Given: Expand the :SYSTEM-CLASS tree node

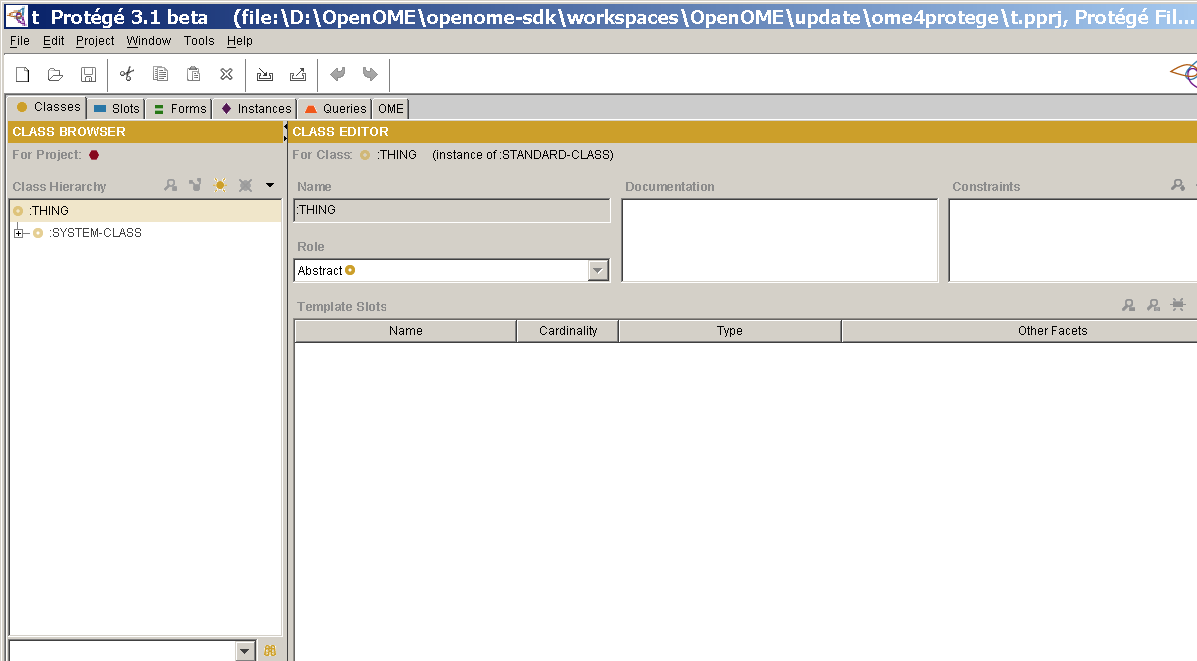Looking at the screenshot, I should pos(17,231).
